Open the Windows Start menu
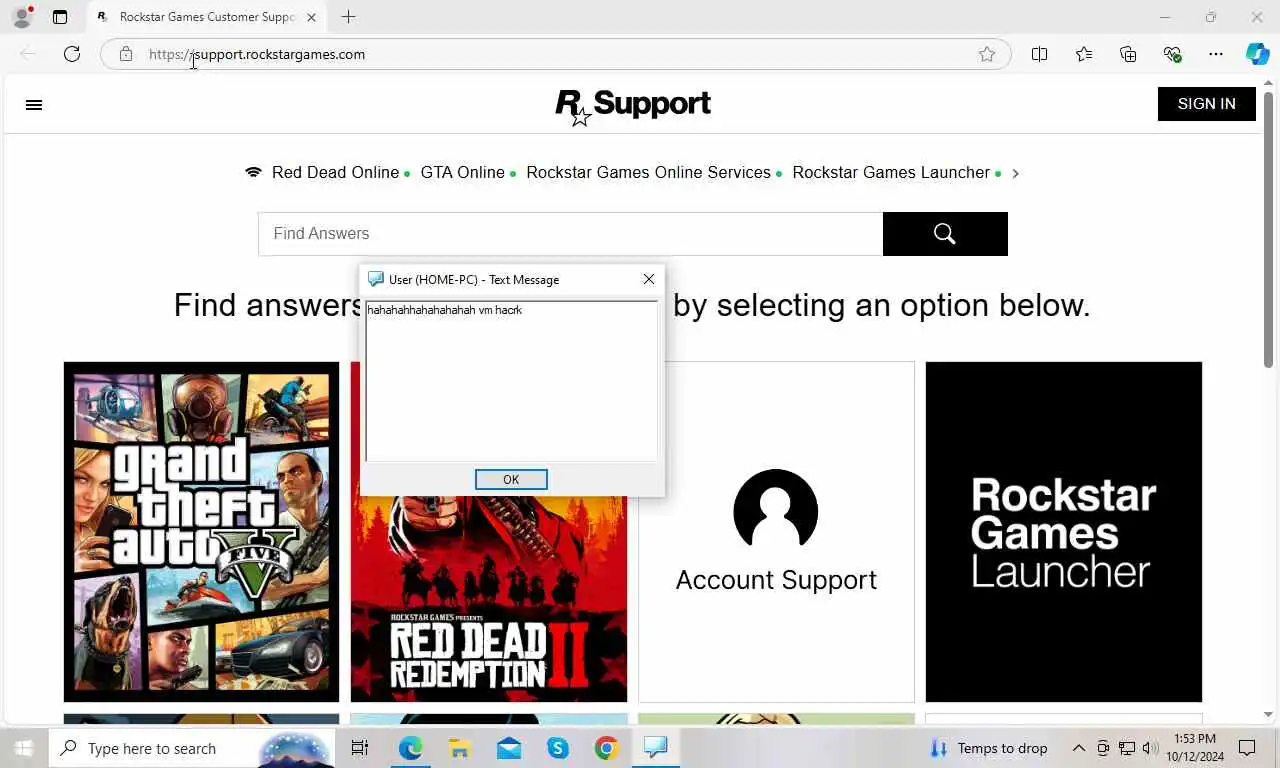 [x=24, y=748]
